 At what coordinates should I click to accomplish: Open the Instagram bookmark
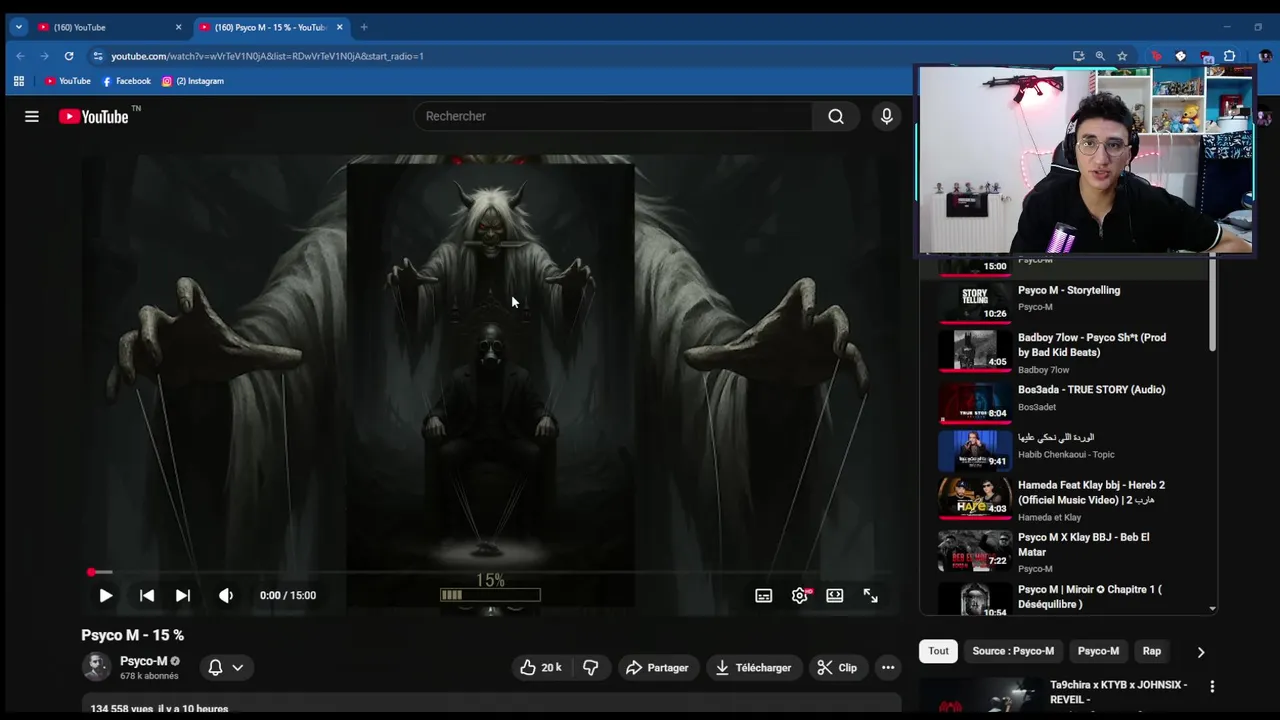pos(193,81)
